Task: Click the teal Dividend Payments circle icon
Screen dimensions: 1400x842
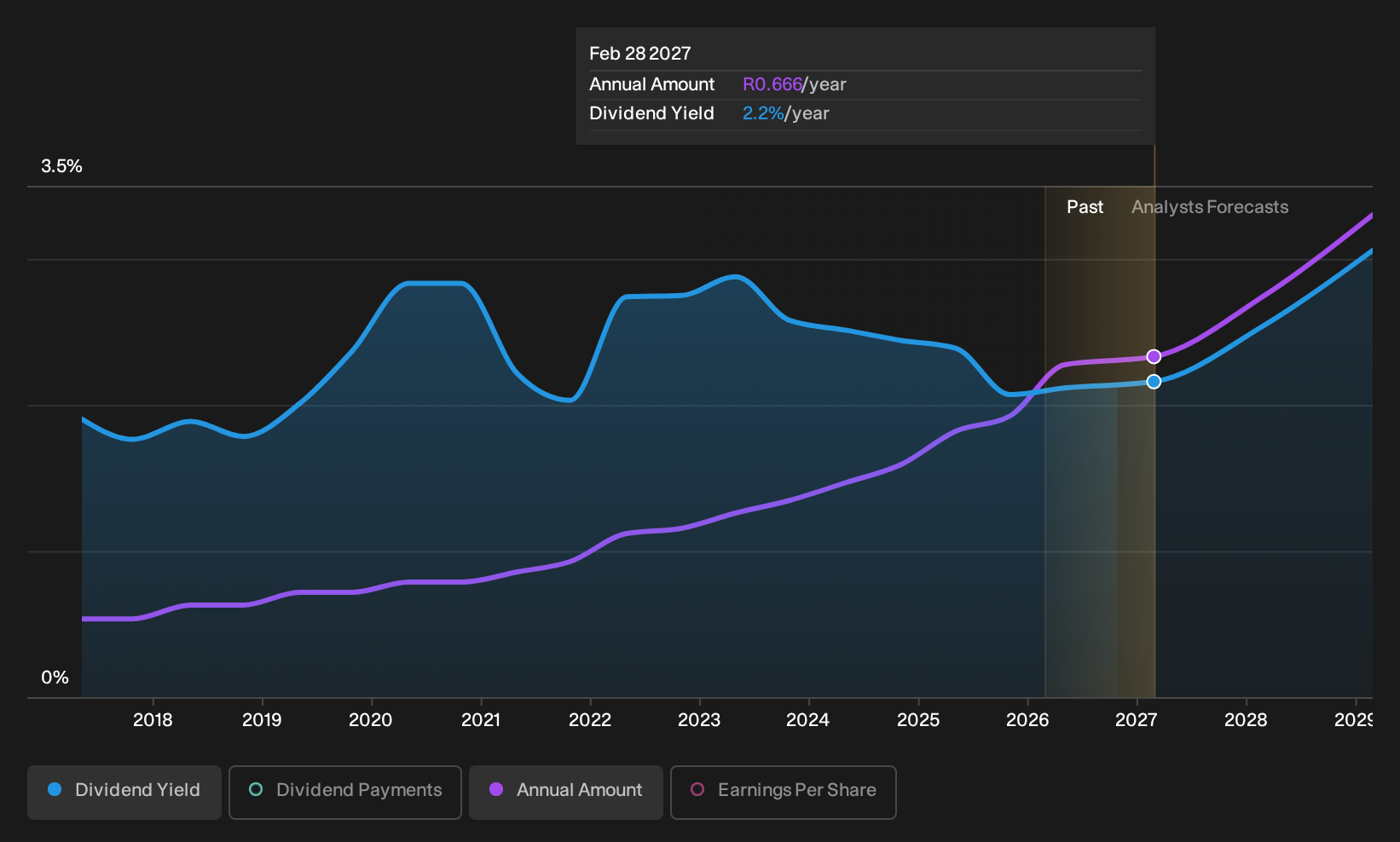Action: tap(256, 789)
